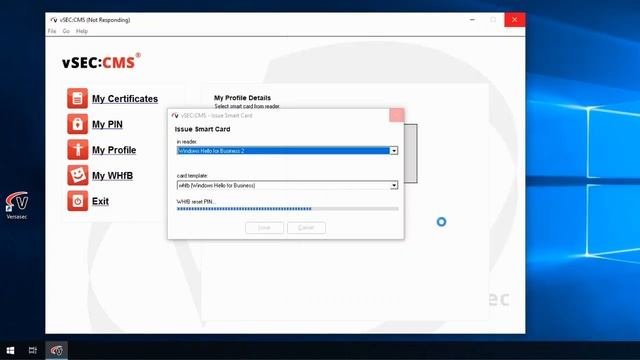
Task: Click the vSEC:CMS main window title icon
Action: [53, 20]
